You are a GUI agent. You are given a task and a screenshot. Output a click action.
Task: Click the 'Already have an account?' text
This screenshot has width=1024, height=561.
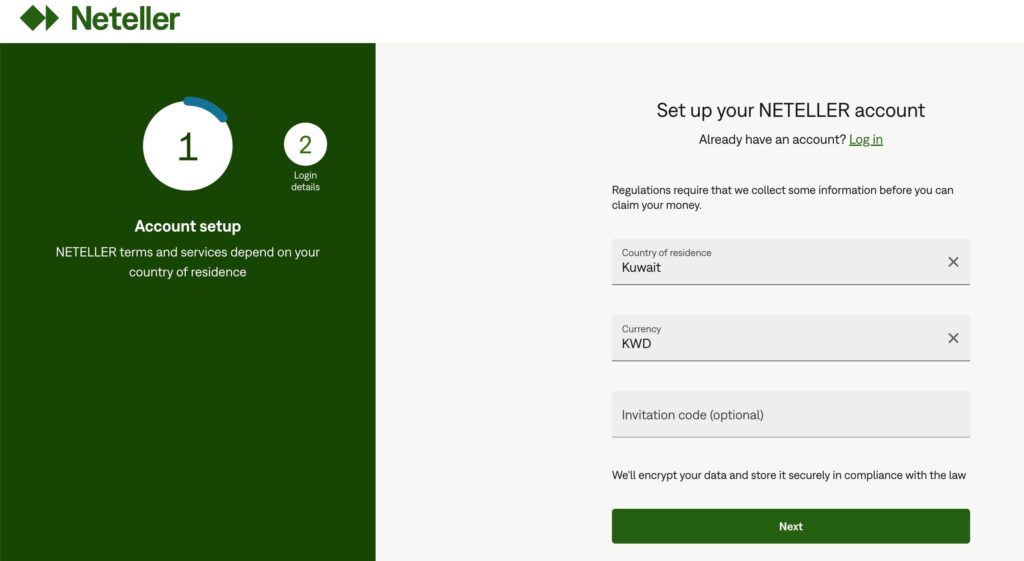(x=771, y=140)
